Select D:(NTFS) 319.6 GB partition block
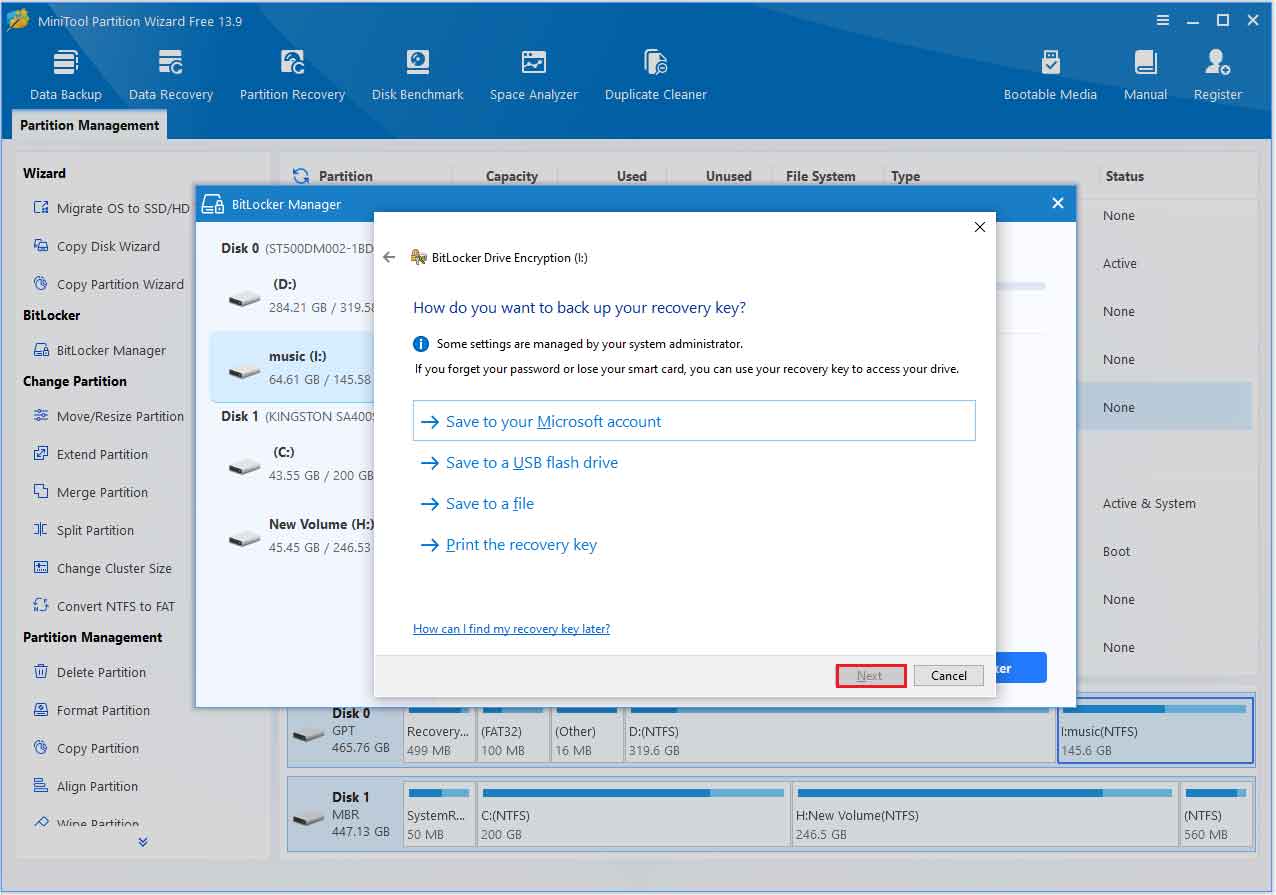This screenshot has width=1276, height=895. click(839, 731)
